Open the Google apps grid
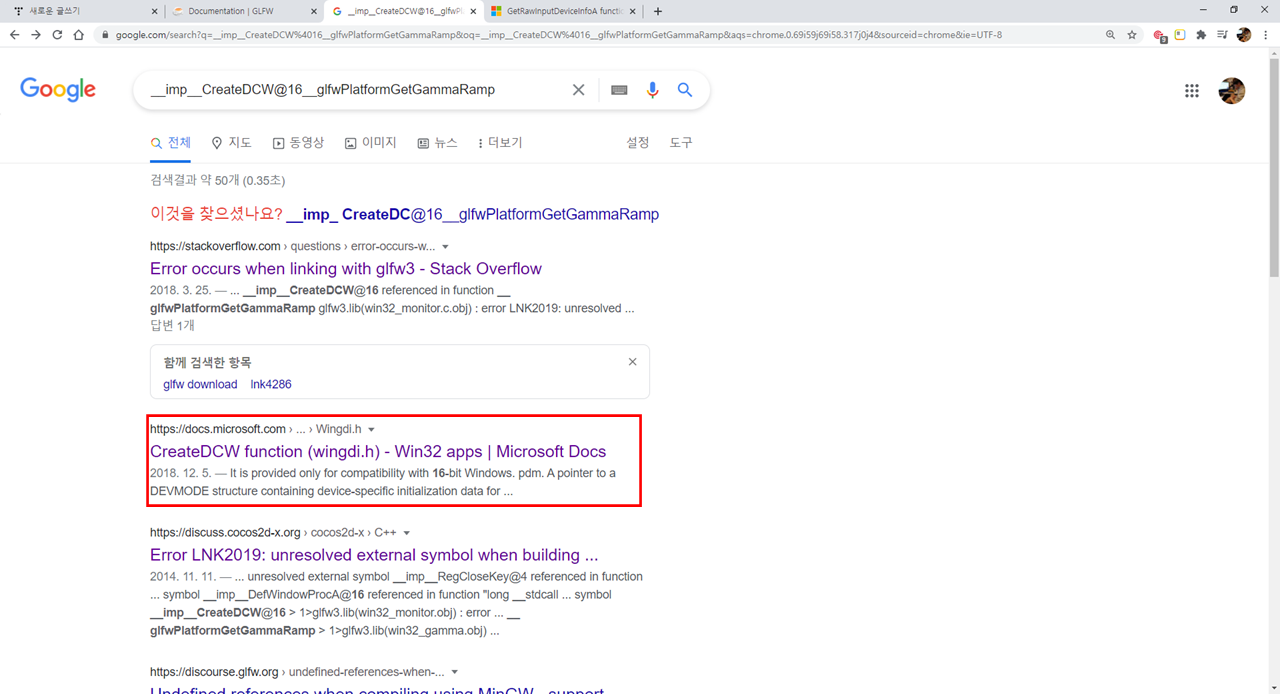The width and height of the screenshot is (1280, 694). [1191, 91]
